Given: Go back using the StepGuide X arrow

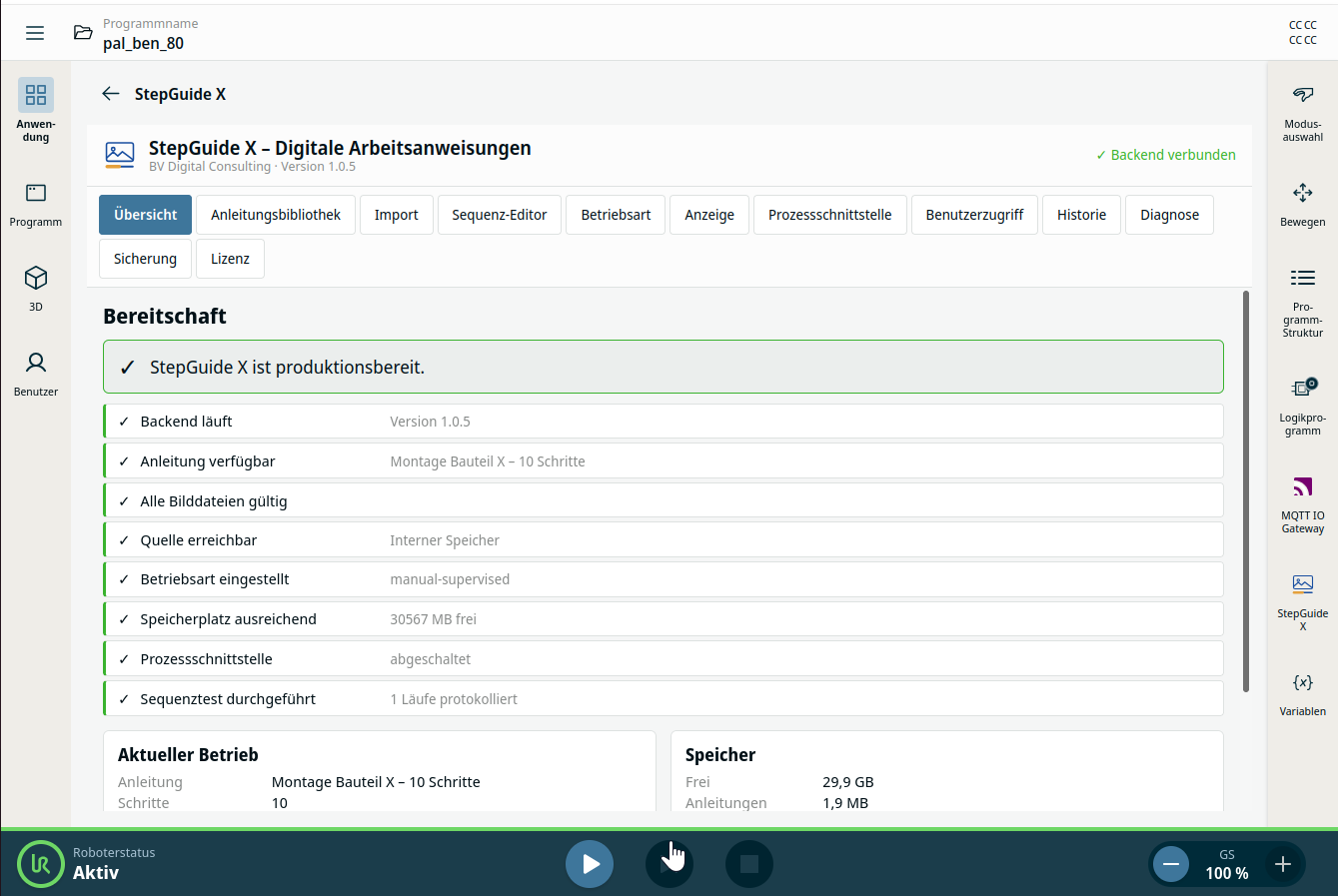Looking at the screenshot, I should (x=111, y=94).
